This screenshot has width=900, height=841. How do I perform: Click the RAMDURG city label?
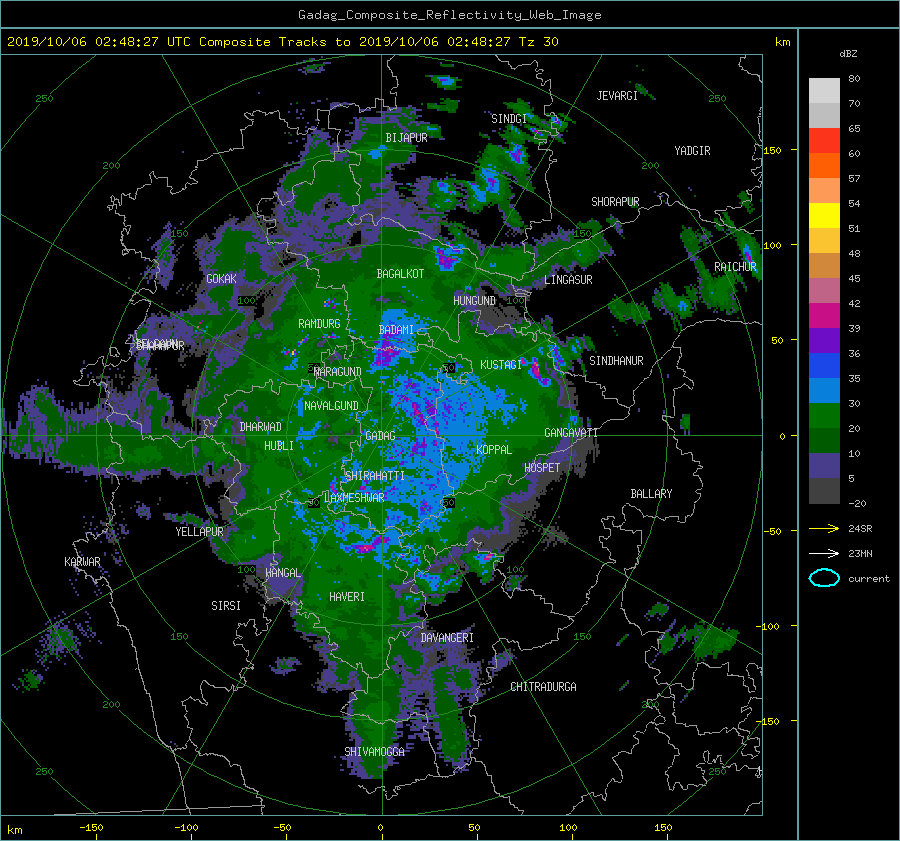click(319, 324)
